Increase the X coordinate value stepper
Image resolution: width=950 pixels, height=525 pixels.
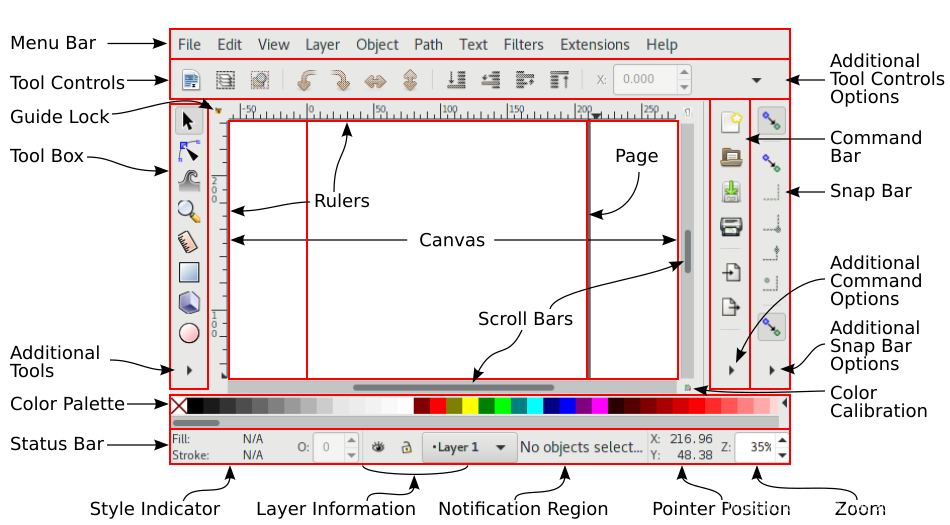684,73
